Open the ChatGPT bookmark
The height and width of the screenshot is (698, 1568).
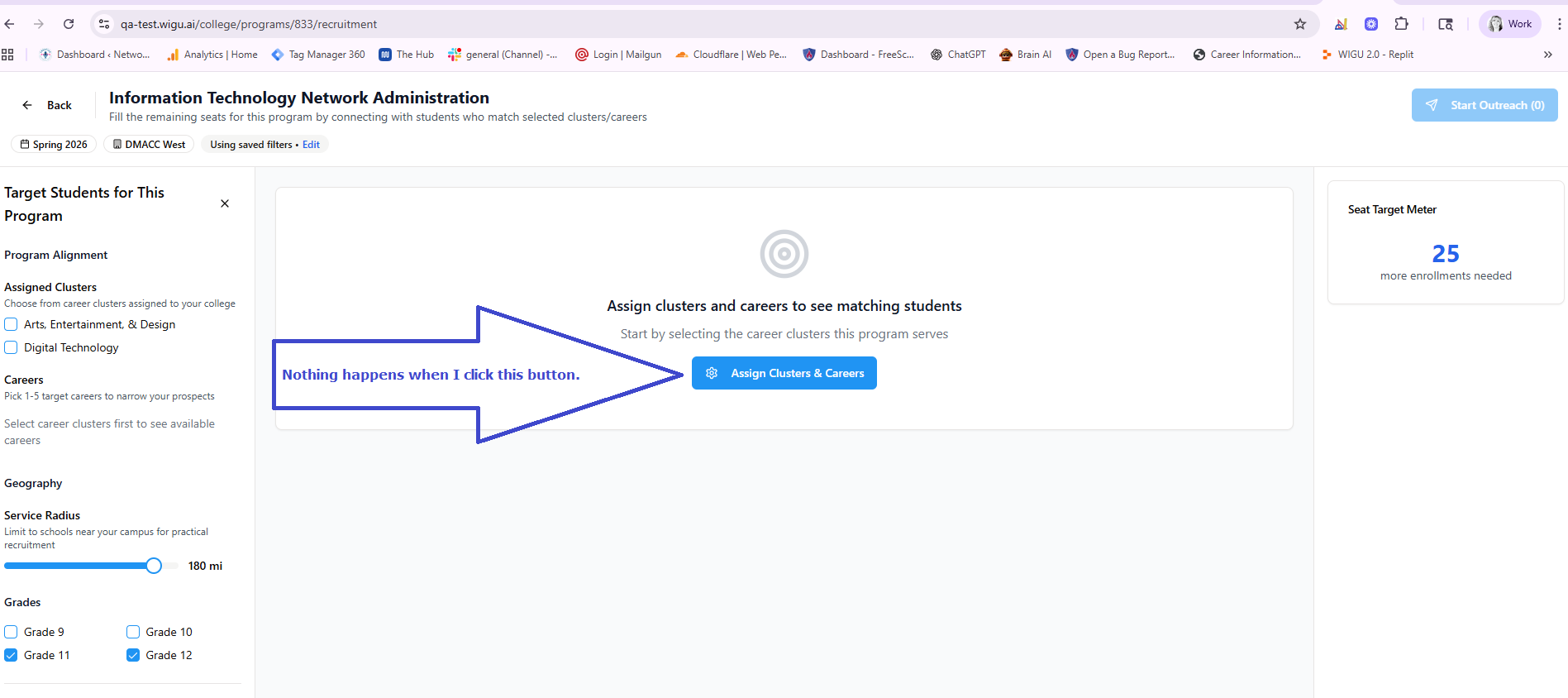click(x=958, y=55)
